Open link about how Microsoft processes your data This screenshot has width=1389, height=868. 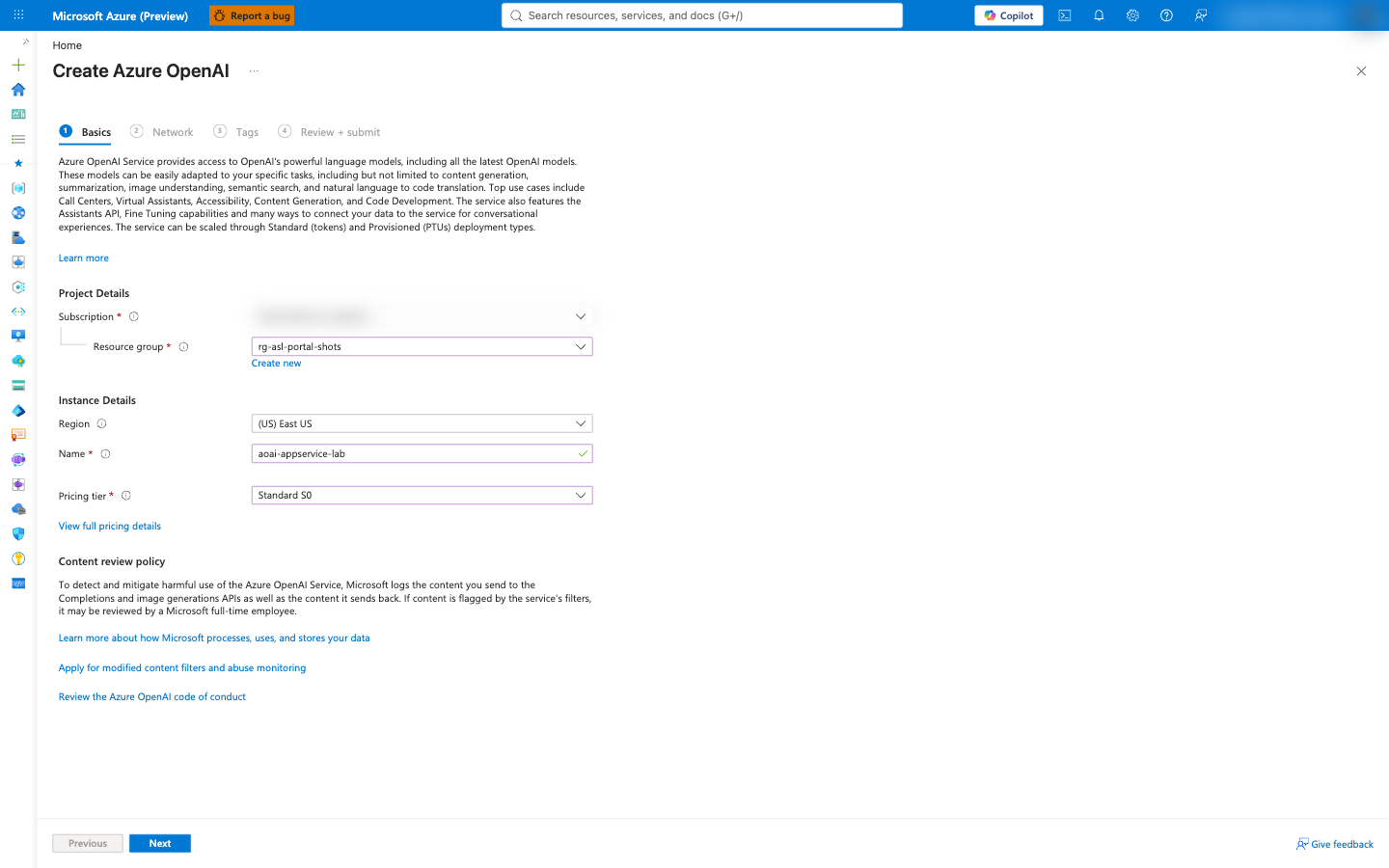[214, 638]
